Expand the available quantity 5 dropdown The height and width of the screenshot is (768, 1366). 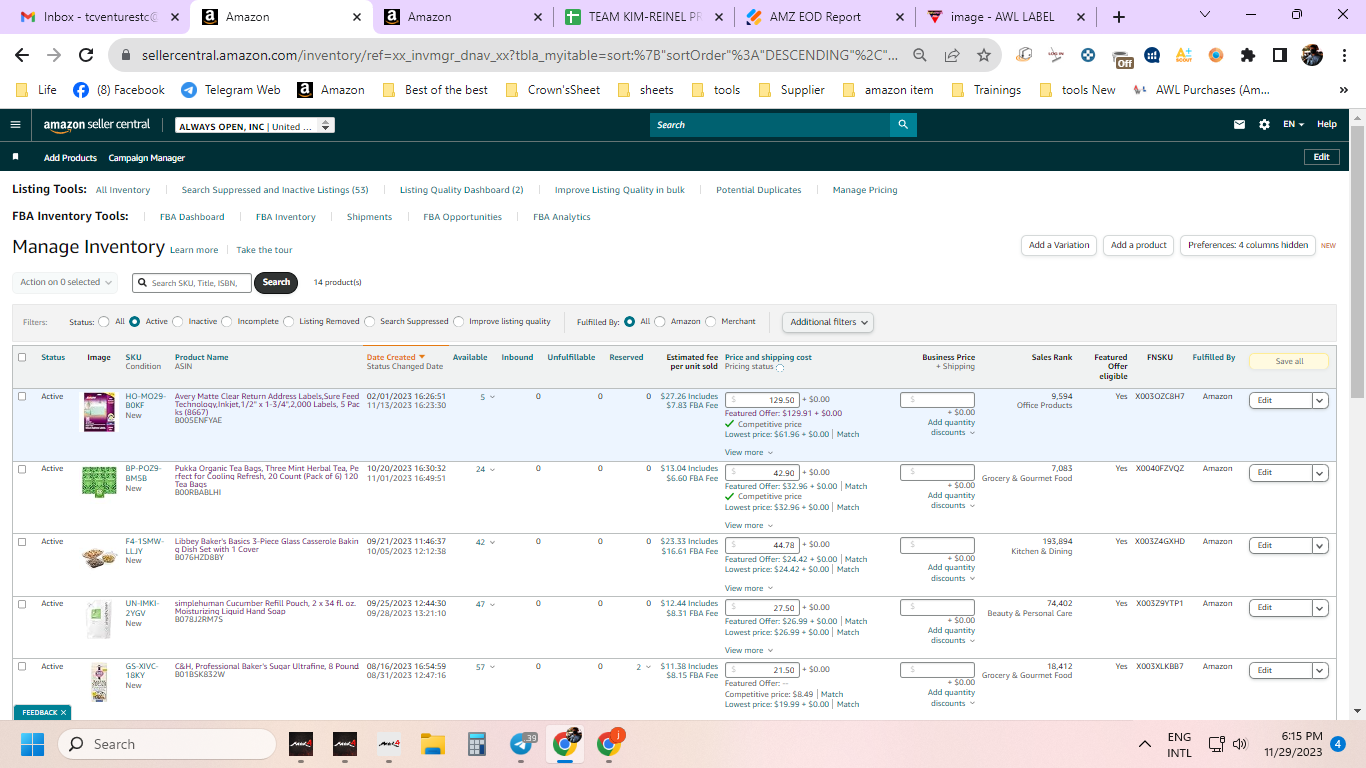click(488, 397)
